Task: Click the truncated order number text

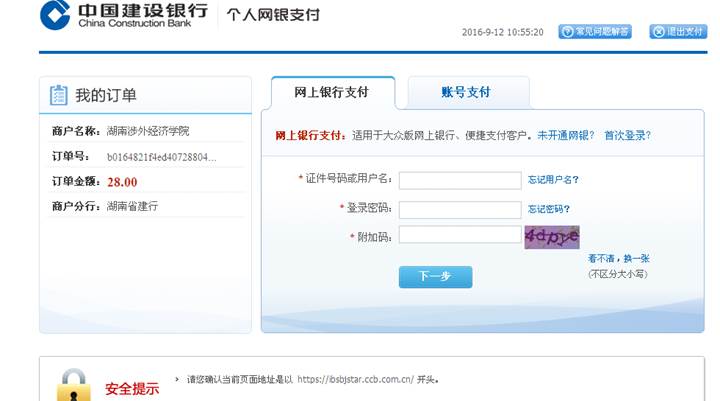Action: click(x=162, y=157)
